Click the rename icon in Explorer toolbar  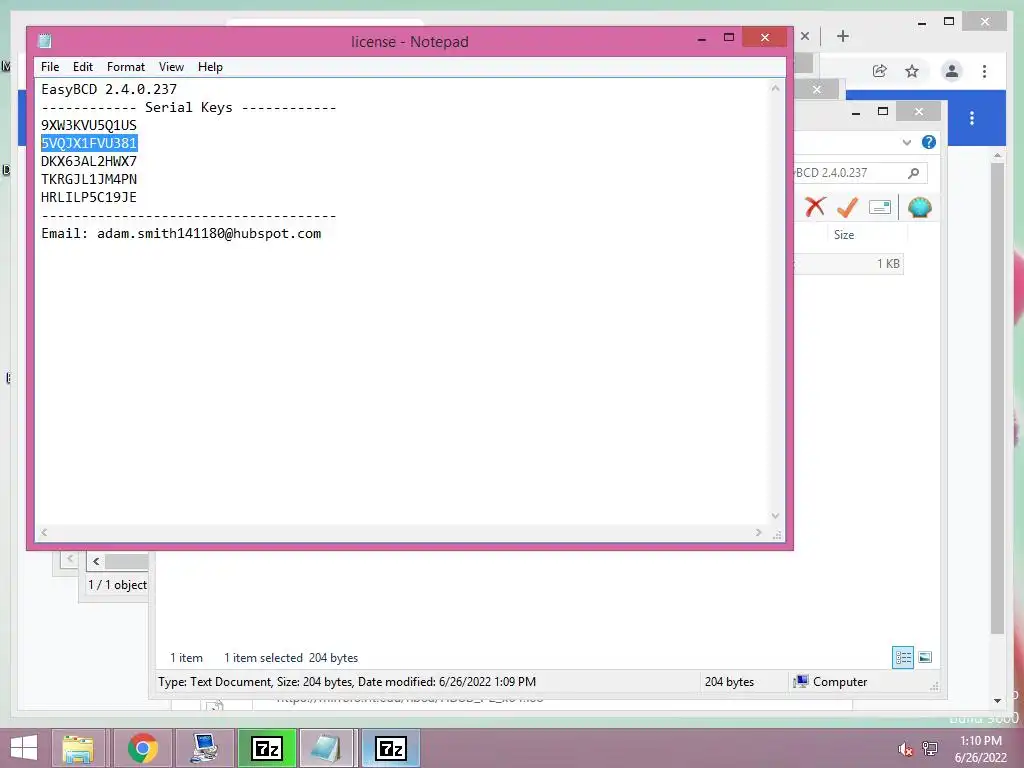tap(880, 207)
